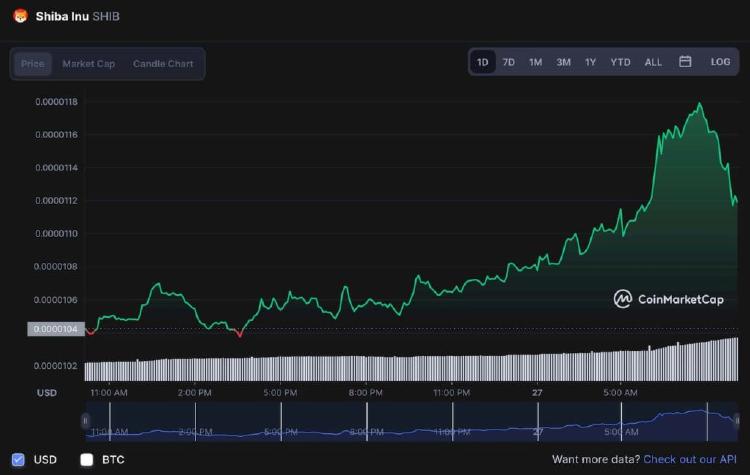
Task: Set chart range to 1M
Action: [x=536, y=62]
